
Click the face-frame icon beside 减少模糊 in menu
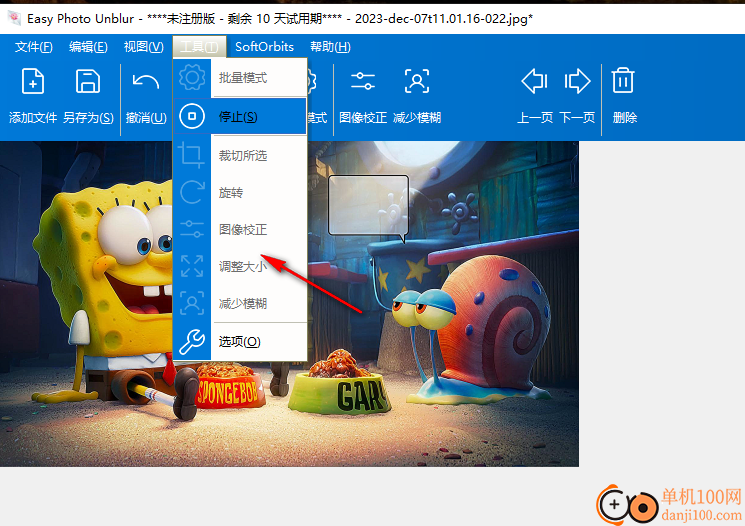[x=192, y=303]
